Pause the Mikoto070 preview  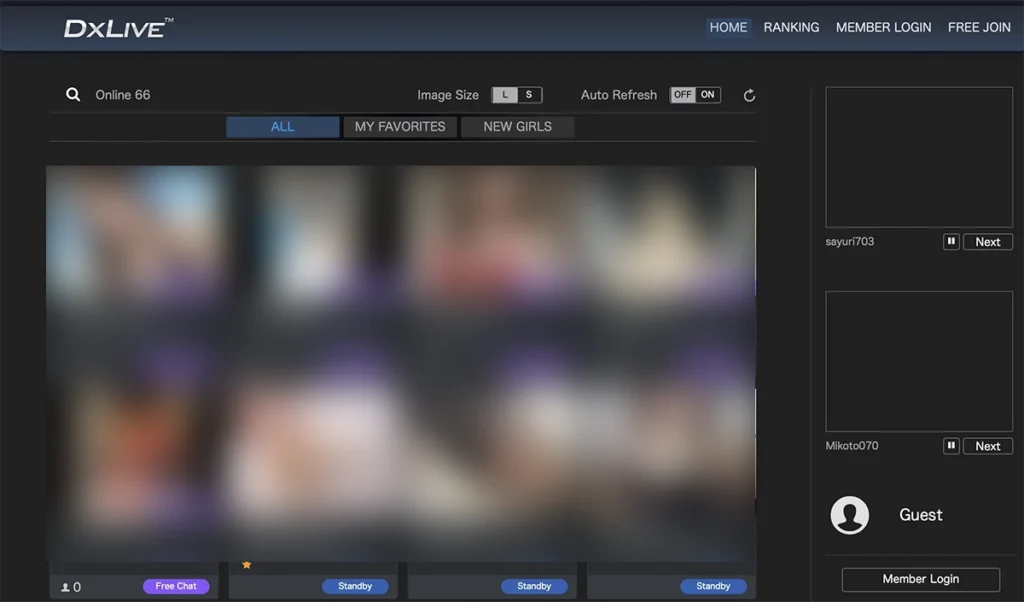pos(951,446)
